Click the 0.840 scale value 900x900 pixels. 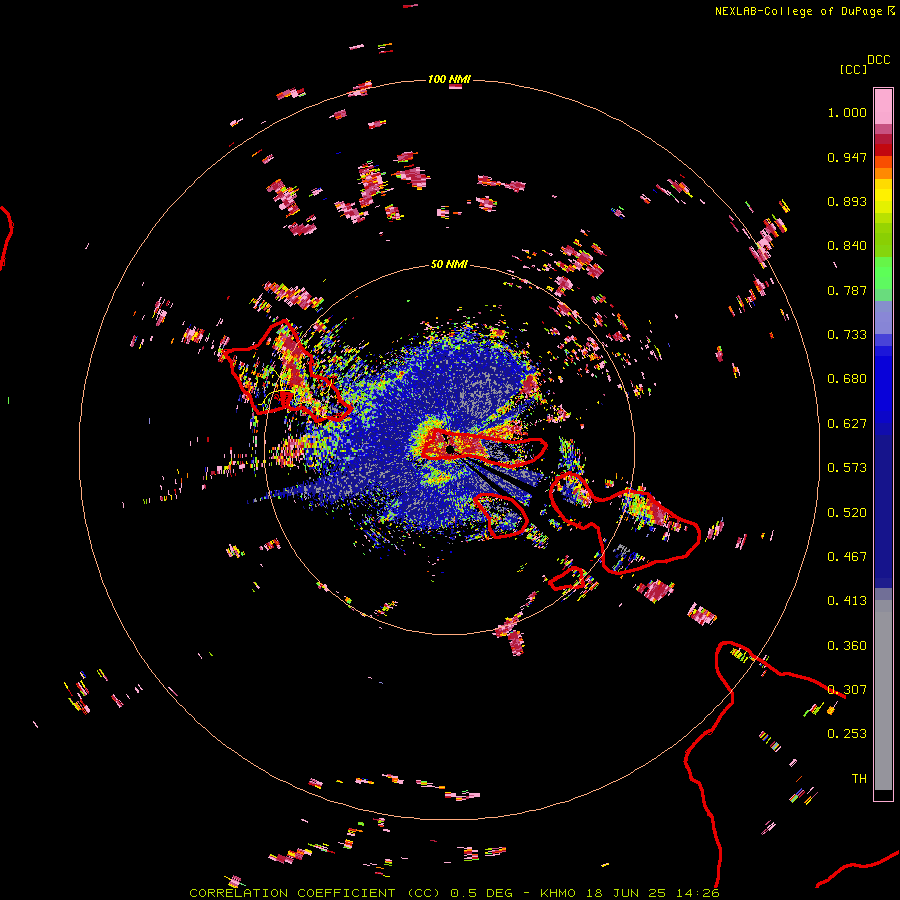click(x=847, y=246)
